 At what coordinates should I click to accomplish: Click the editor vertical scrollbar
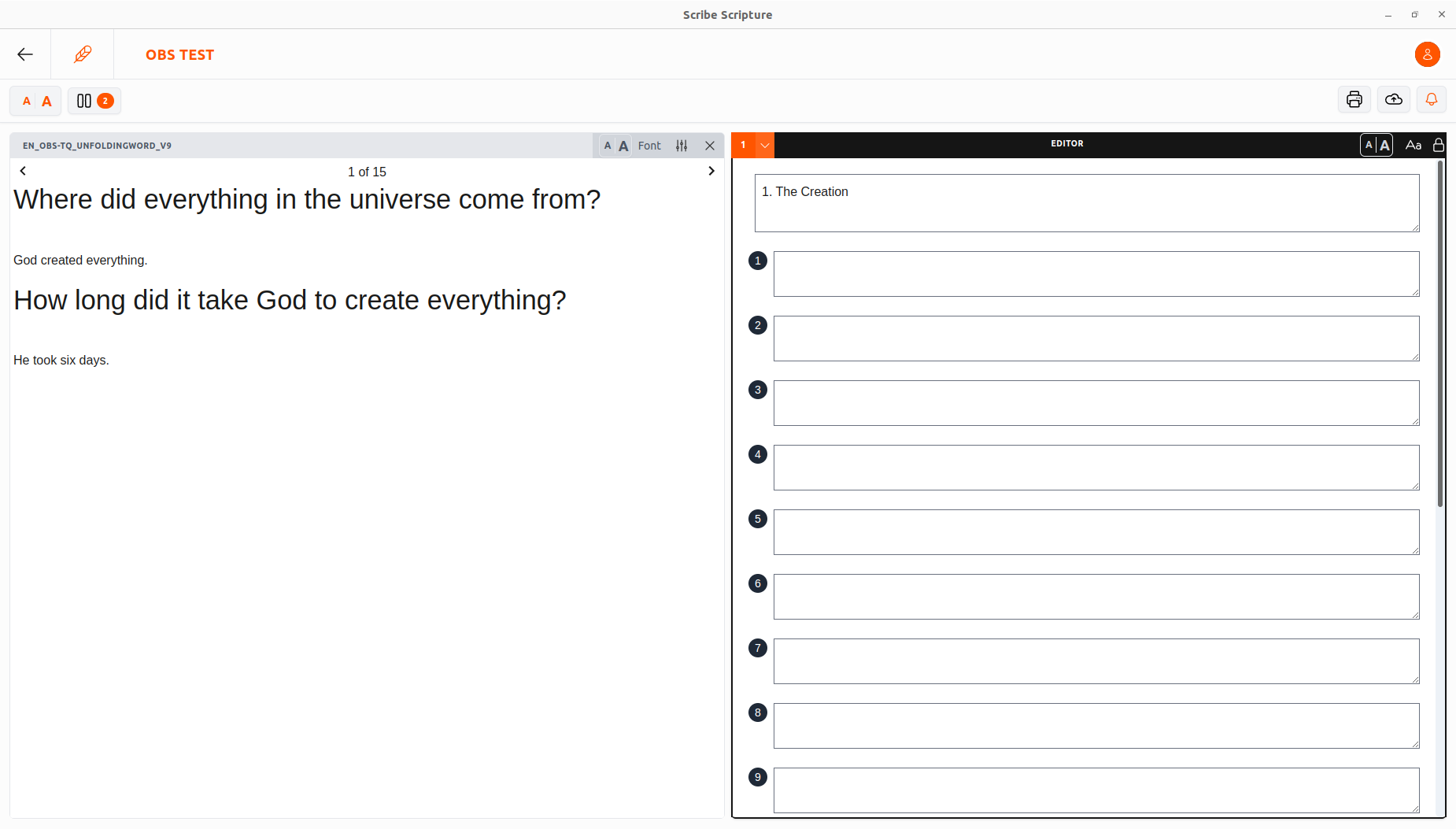pyautogui.click(x=1440, y=334)
